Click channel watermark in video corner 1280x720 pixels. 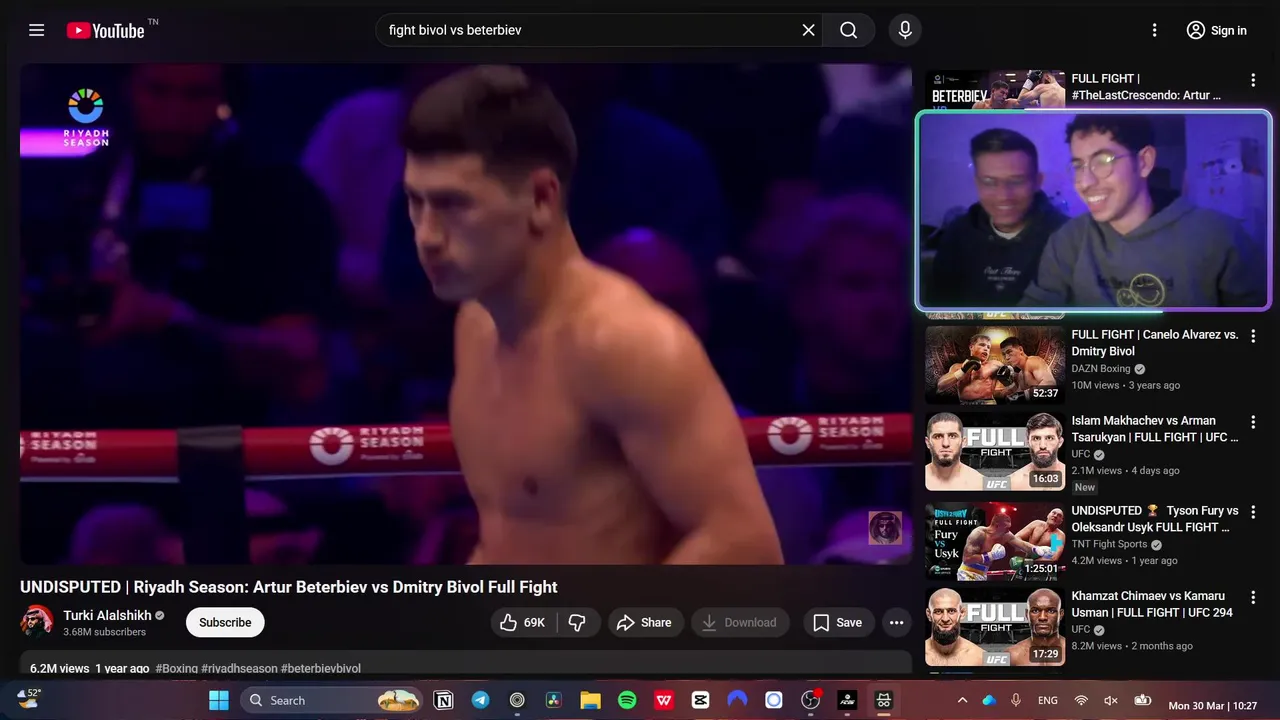[x=885, y=528]
